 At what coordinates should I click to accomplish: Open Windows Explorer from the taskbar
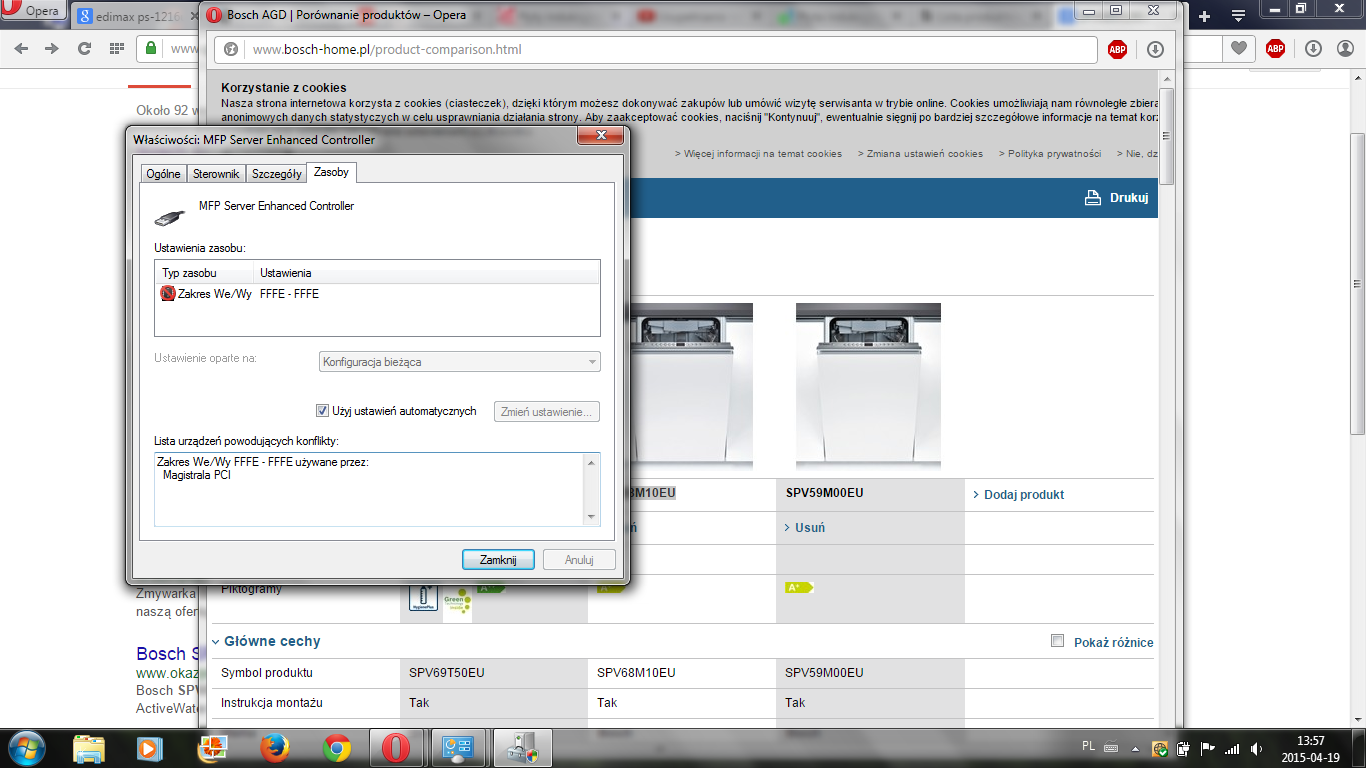pos(89,748)
